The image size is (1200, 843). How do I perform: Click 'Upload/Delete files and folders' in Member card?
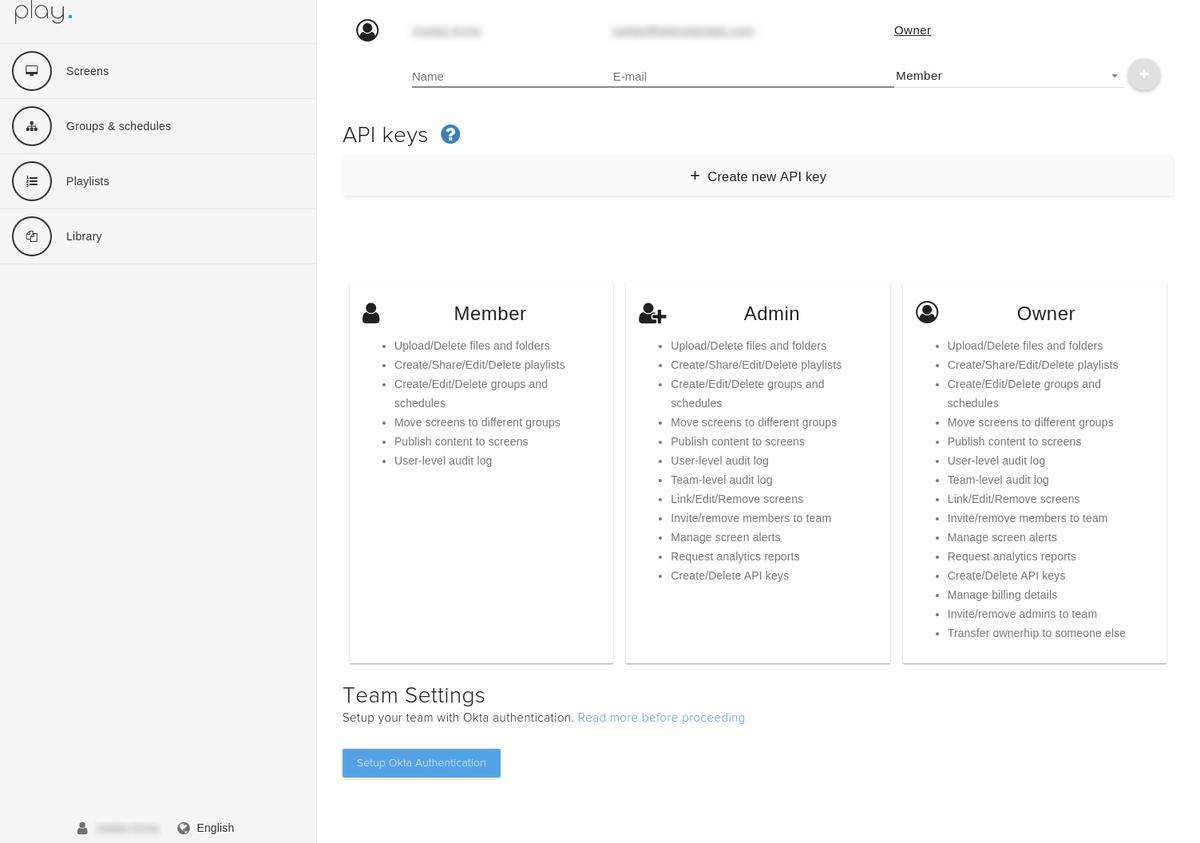coord(472,346)
